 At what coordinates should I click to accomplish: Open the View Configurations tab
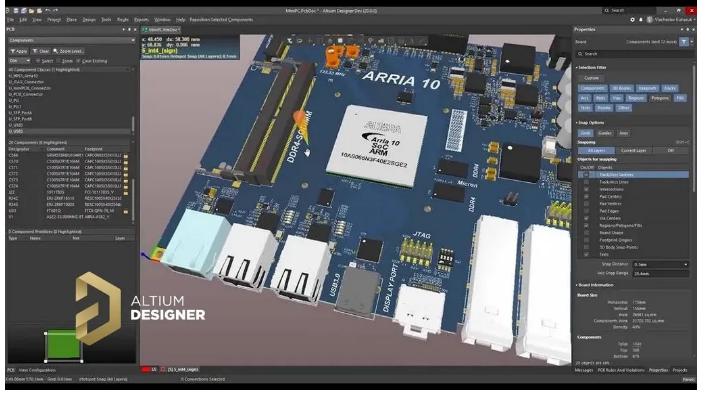[38, 370]
